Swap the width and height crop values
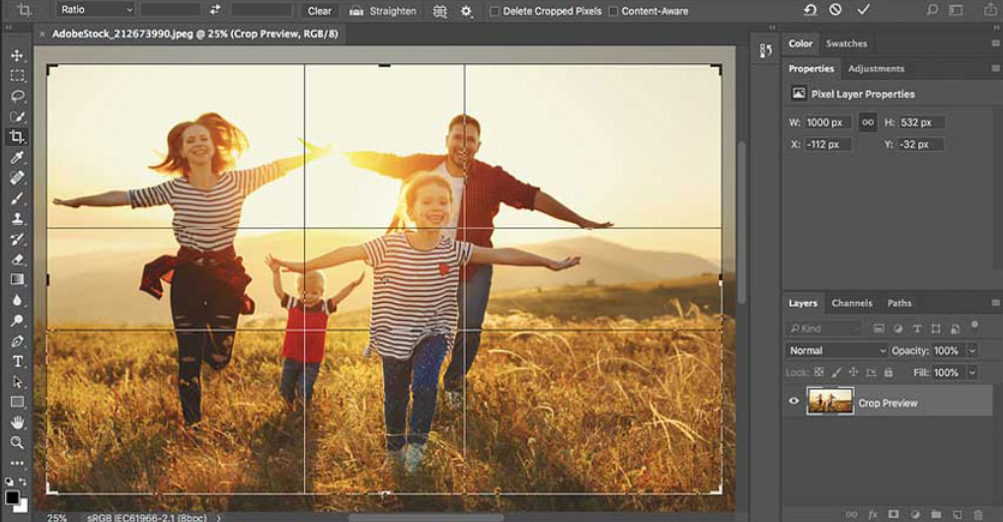Screen dimensions: 1003x522 [215, 10]
